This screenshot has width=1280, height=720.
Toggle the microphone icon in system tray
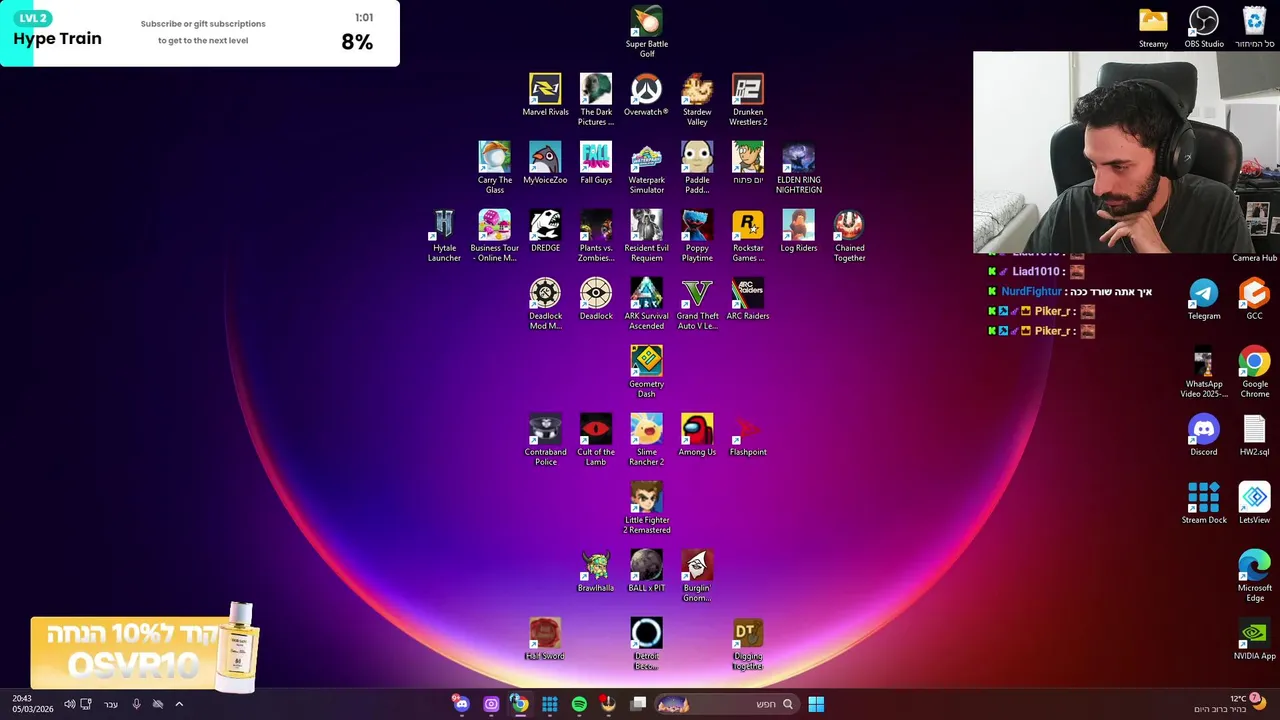(136, 704)
